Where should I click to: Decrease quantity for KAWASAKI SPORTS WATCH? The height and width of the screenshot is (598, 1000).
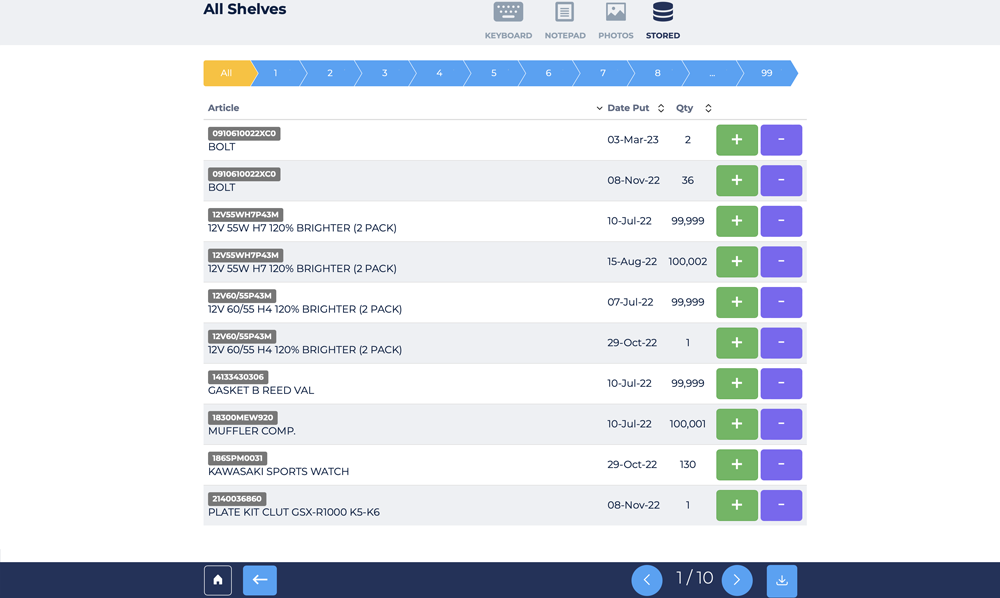[x=781, y=465]
